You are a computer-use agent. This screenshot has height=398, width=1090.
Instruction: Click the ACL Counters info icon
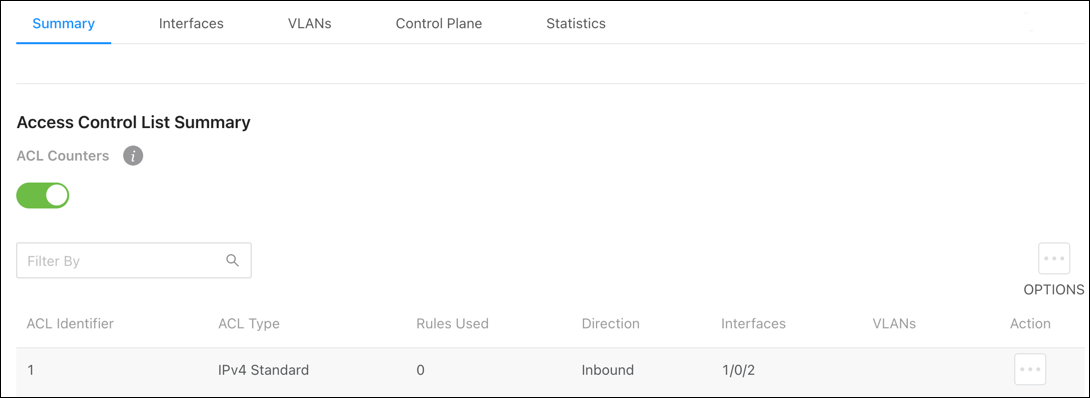point(133,156)
